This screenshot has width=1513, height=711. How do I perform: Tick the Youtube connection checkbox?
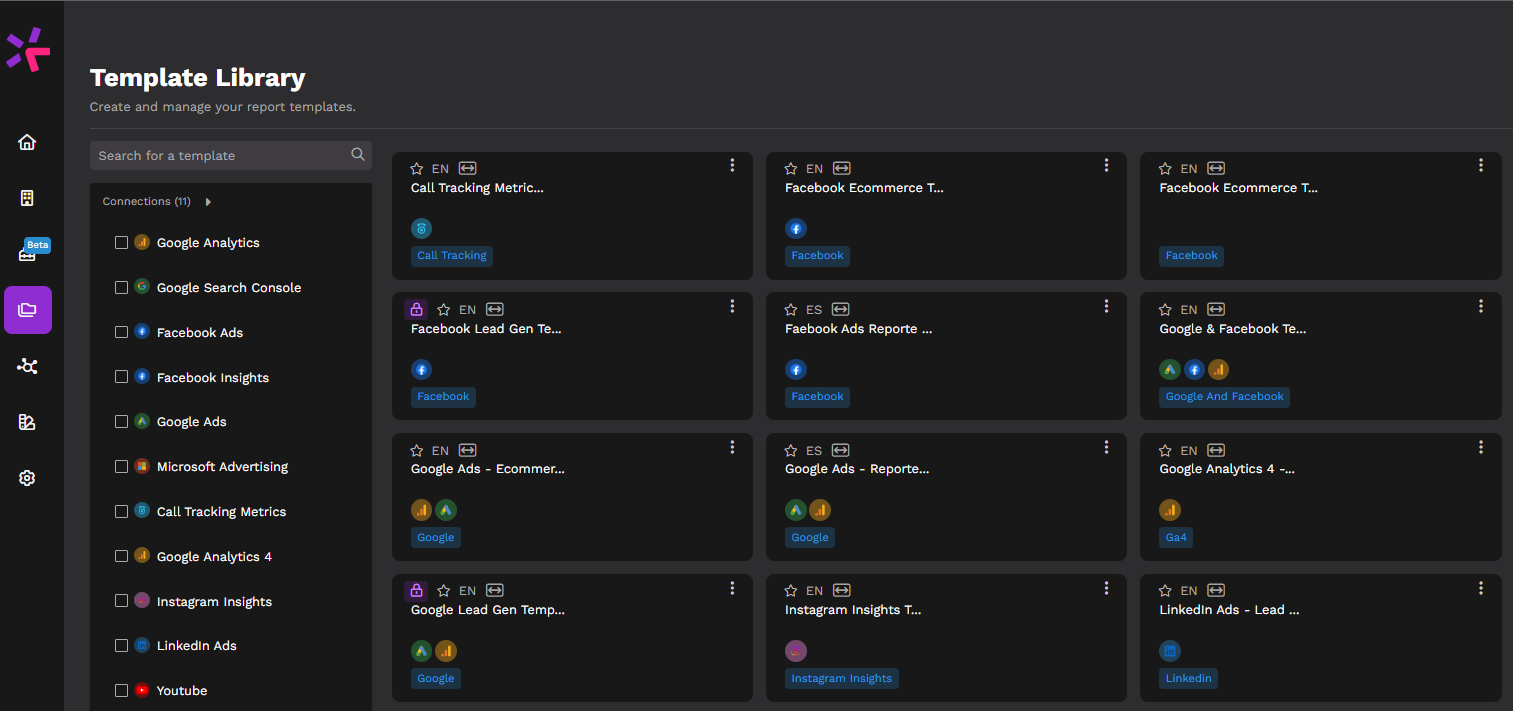pos(121,690)
